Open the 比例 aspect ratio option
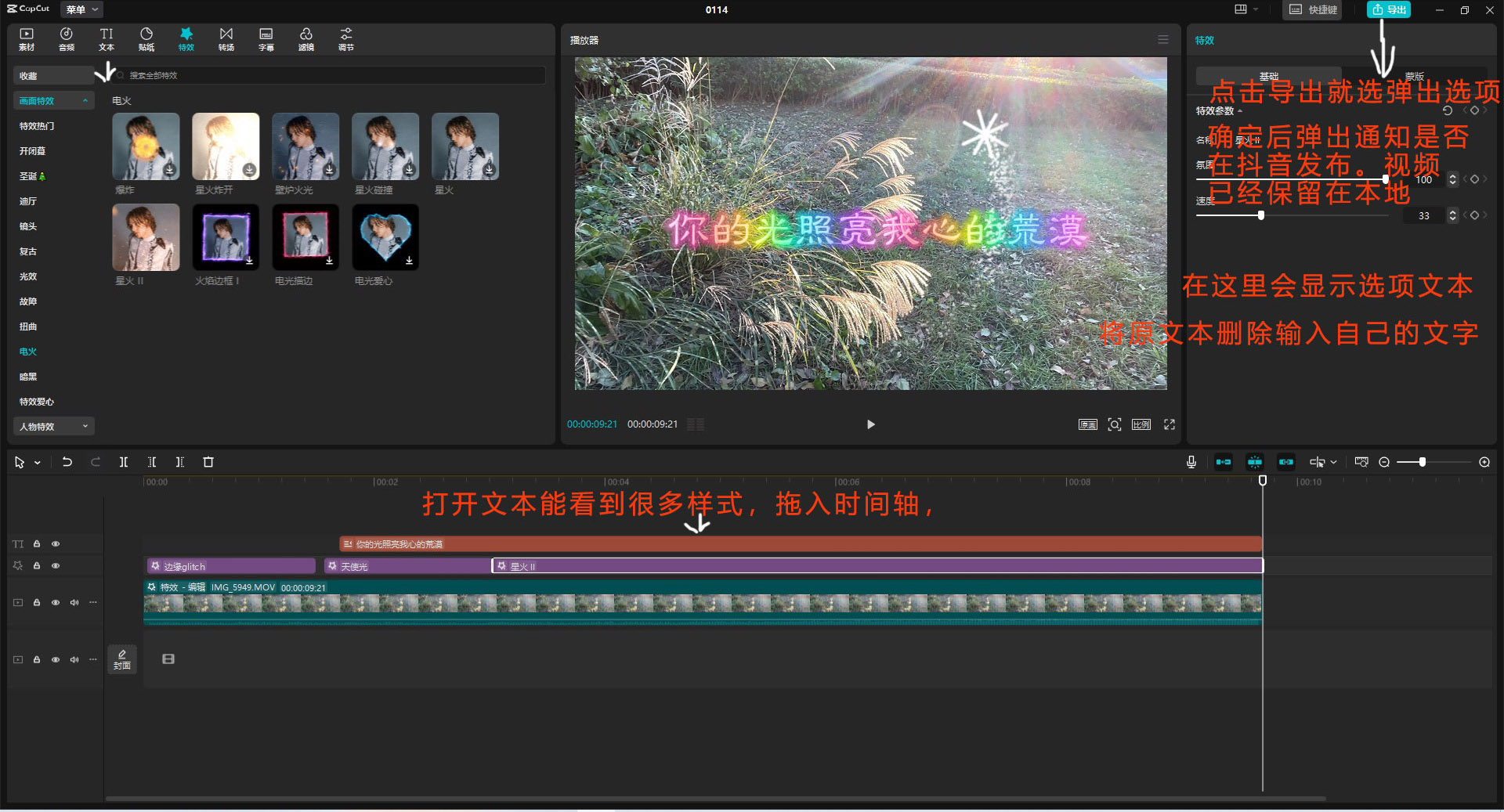 click(x=1141, y=424)
